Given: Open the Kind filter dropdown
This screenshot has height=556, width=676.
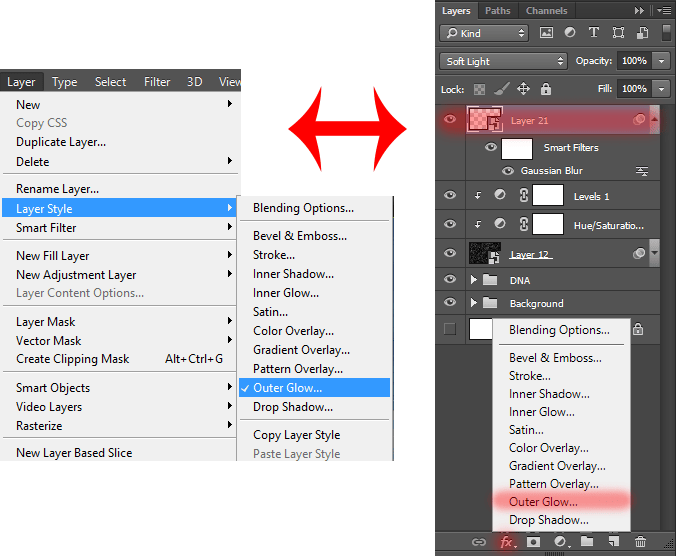Looking at the screenshot, I should (x=484, y=33).
